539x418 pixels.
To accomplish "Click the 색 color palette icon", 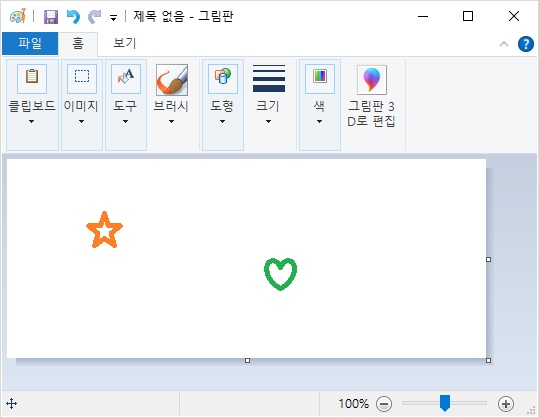I will point(320,79).
